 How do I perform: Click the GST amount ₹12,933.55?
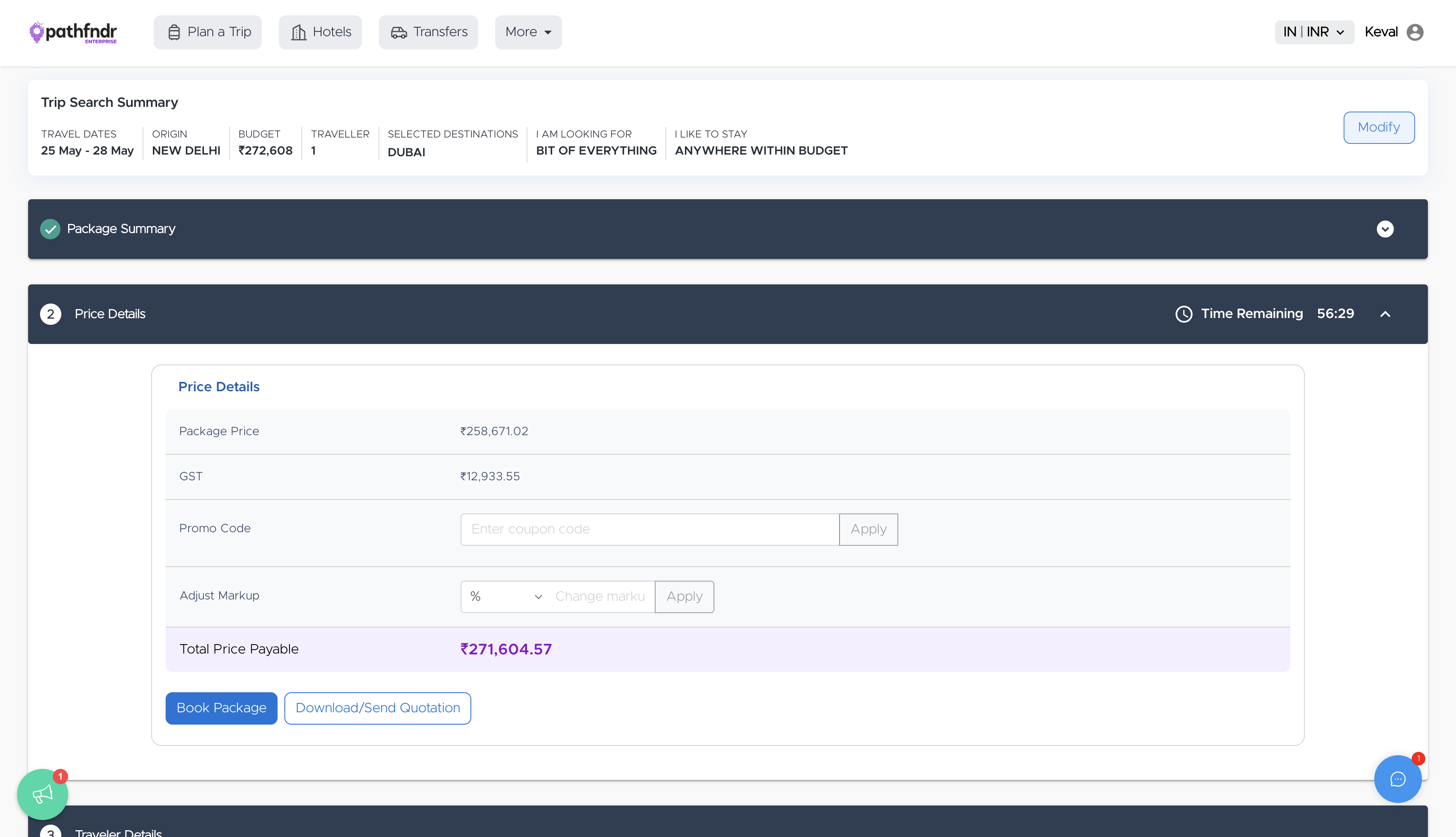coord(490,476)
